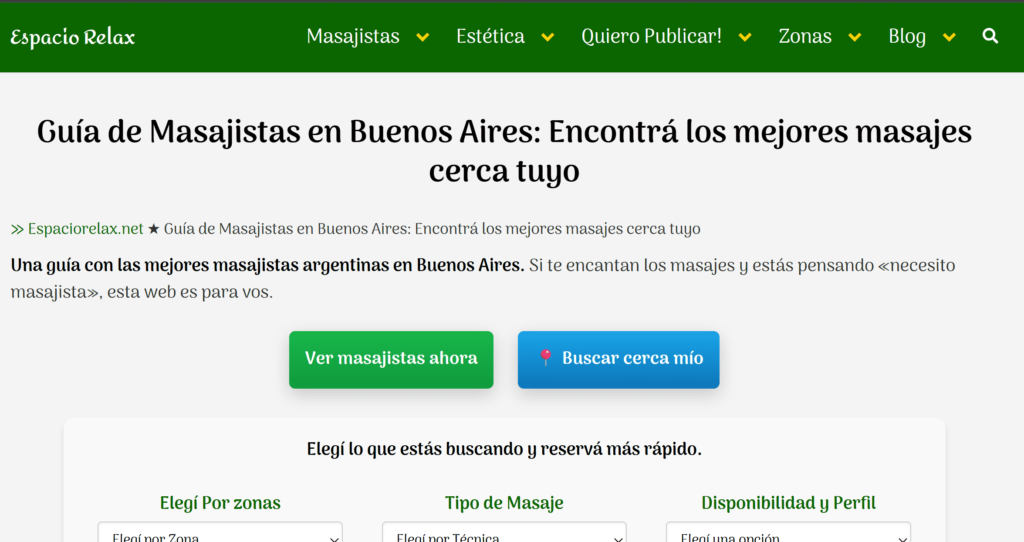Select the Estética menu item
1024x542 pixels.
(x=490, y=36)
